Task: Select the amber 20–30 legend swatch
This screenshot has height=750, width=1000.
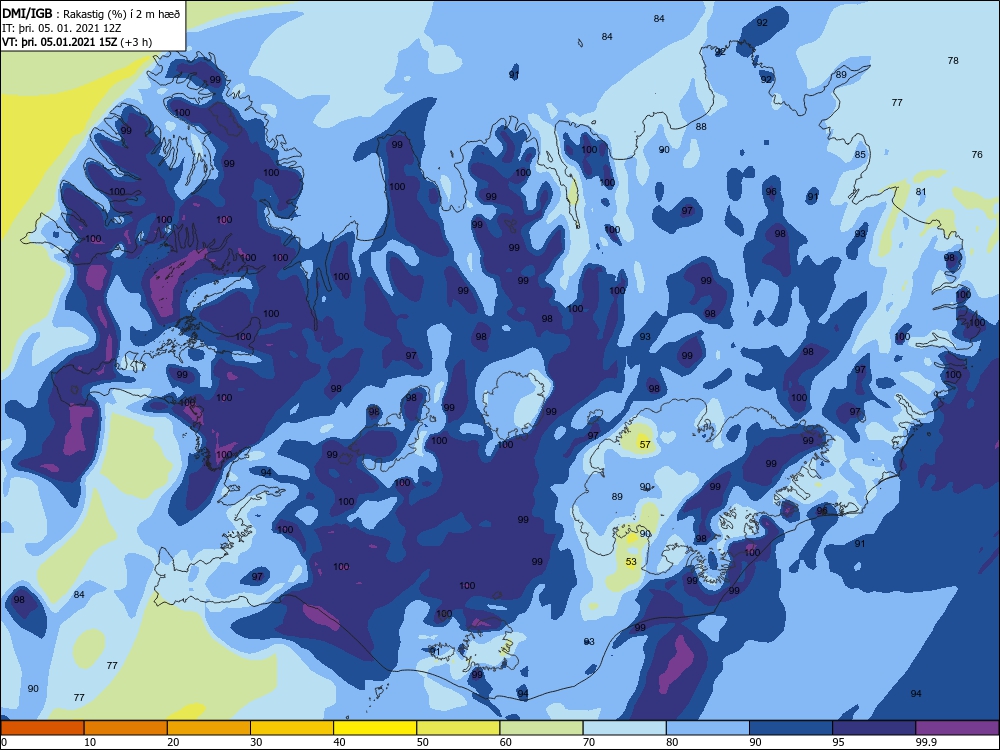Action: (x=209, y=728)
